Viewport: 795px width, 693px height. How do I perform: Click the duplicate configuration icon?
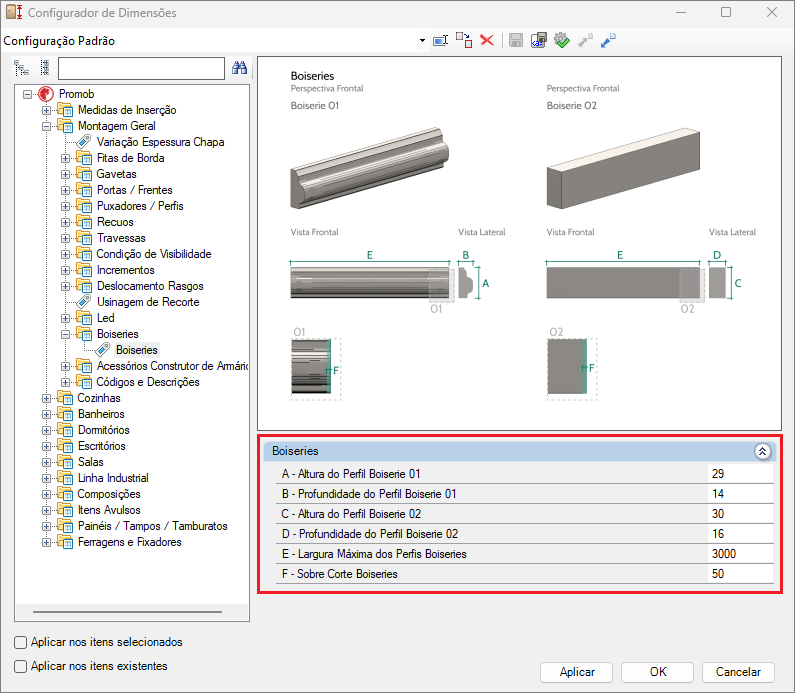[x=464, y=40]
